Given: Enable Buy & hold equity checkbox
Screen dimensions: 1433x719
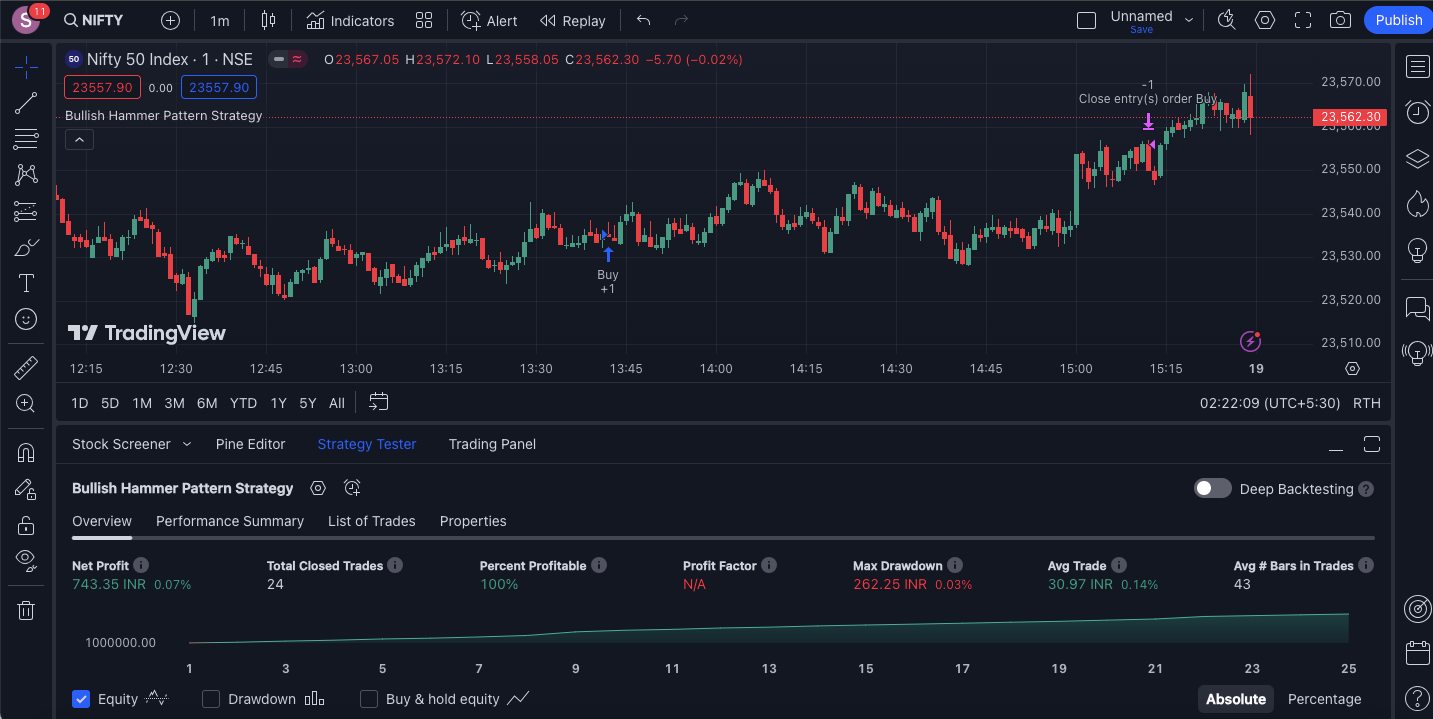Looking at the screenshot, I should [x=369, y=699].
